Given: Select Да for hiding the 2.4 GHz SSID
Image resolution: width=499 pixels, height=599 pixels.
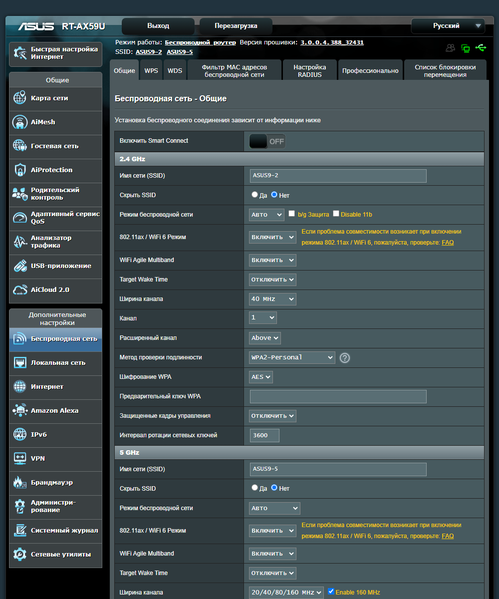Looking at the screenshot, I should [254, 194].
